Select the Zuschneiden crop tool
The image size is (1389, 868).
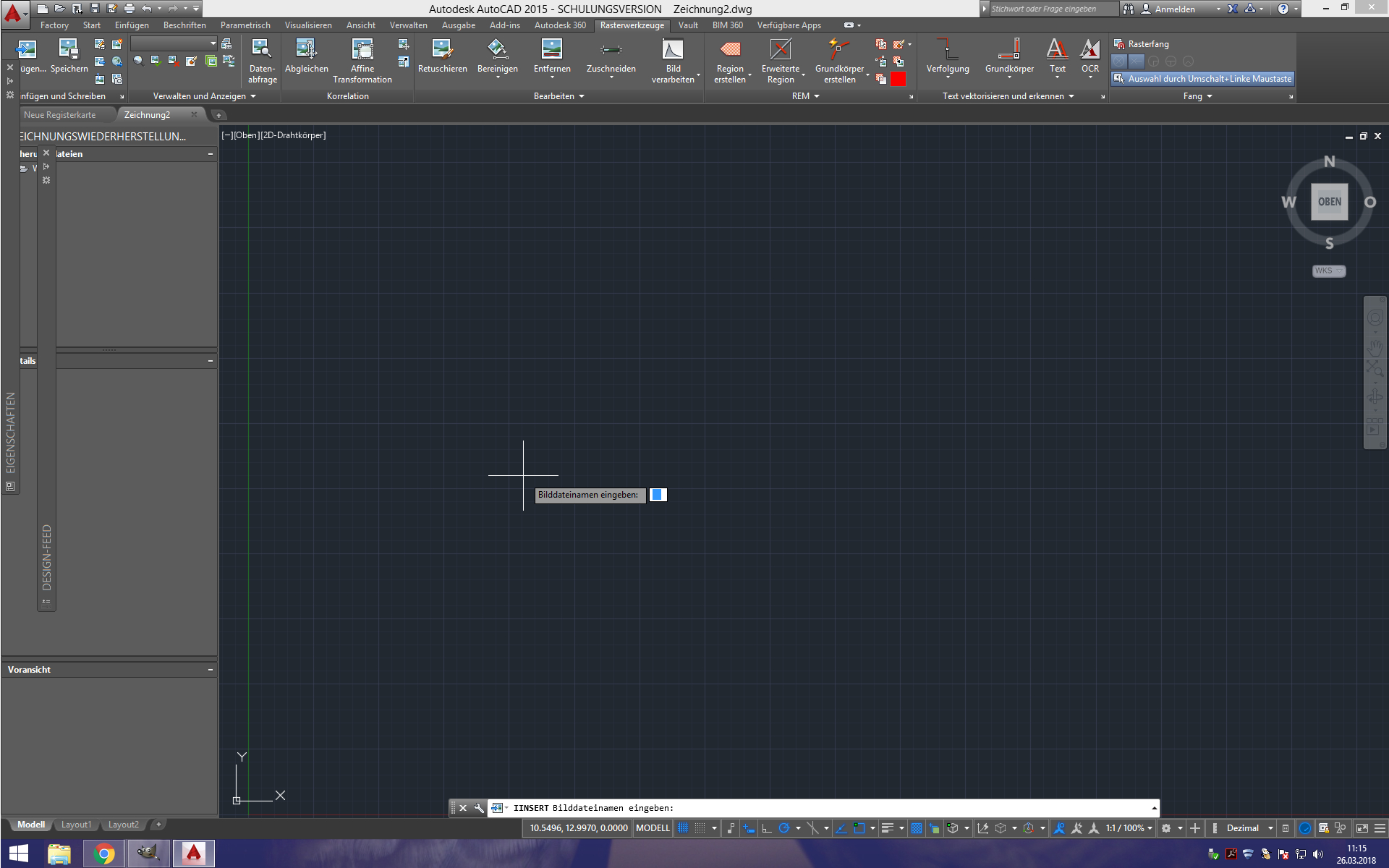click(x=611, y=56)
